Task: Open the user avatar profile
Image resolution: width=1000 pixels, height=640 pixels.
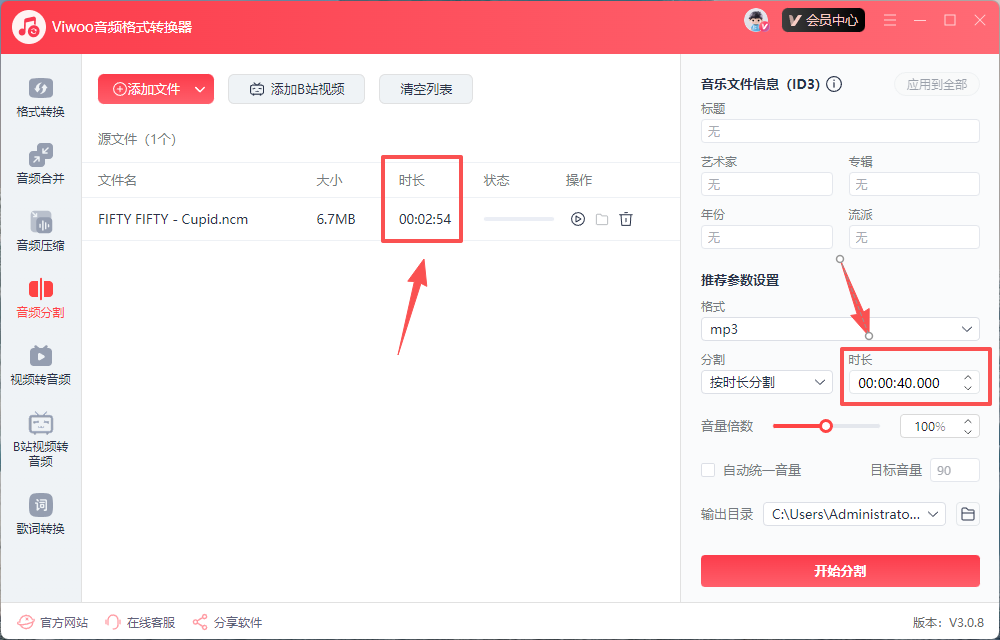Action: pos(756,20)
